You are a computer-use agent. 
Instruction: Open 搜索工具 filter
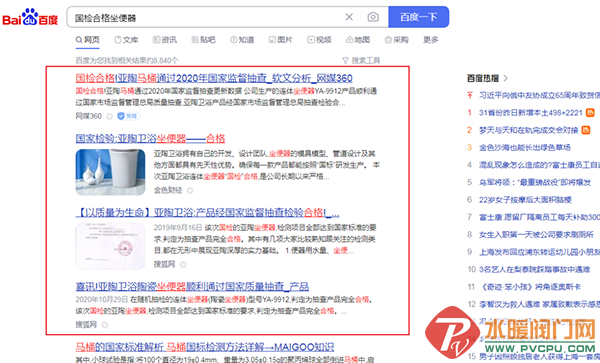(361, 60)
